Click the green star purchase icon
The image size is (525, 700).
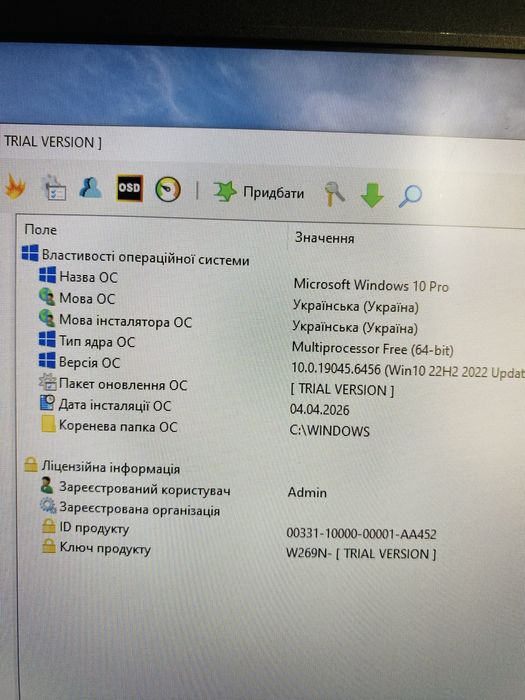(225, 191)
